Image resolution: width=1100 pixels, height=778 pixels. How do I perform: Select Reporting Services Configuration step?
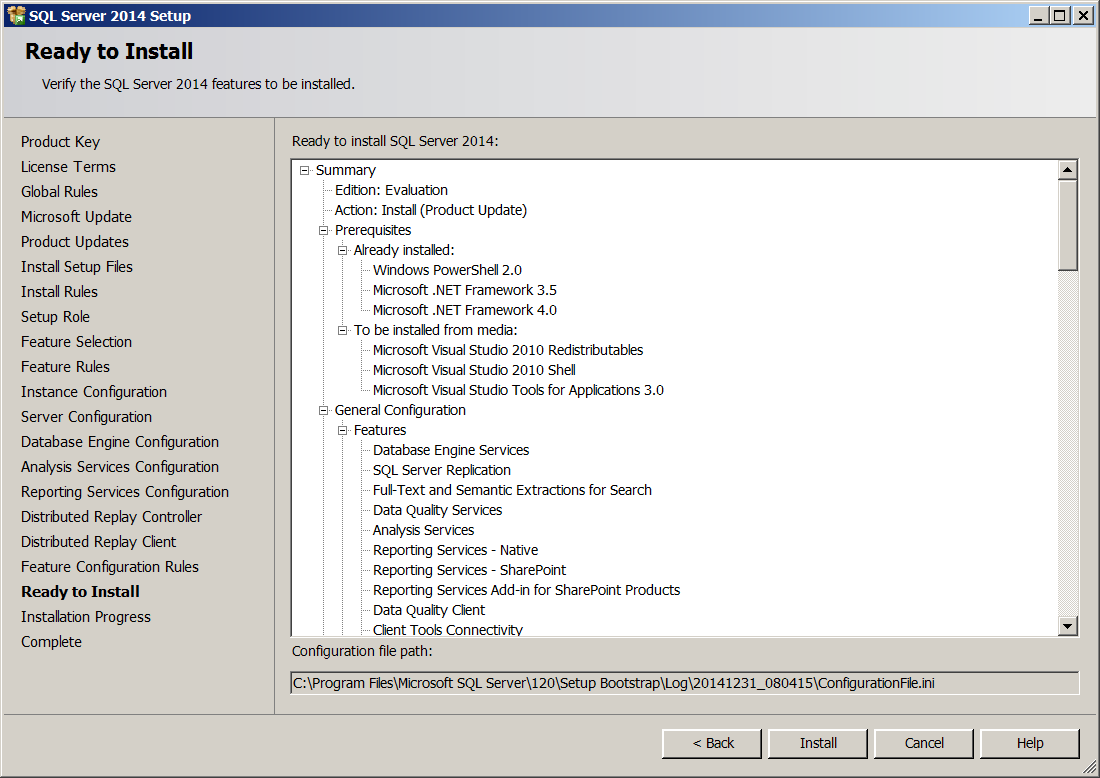[x=125, y=492]
